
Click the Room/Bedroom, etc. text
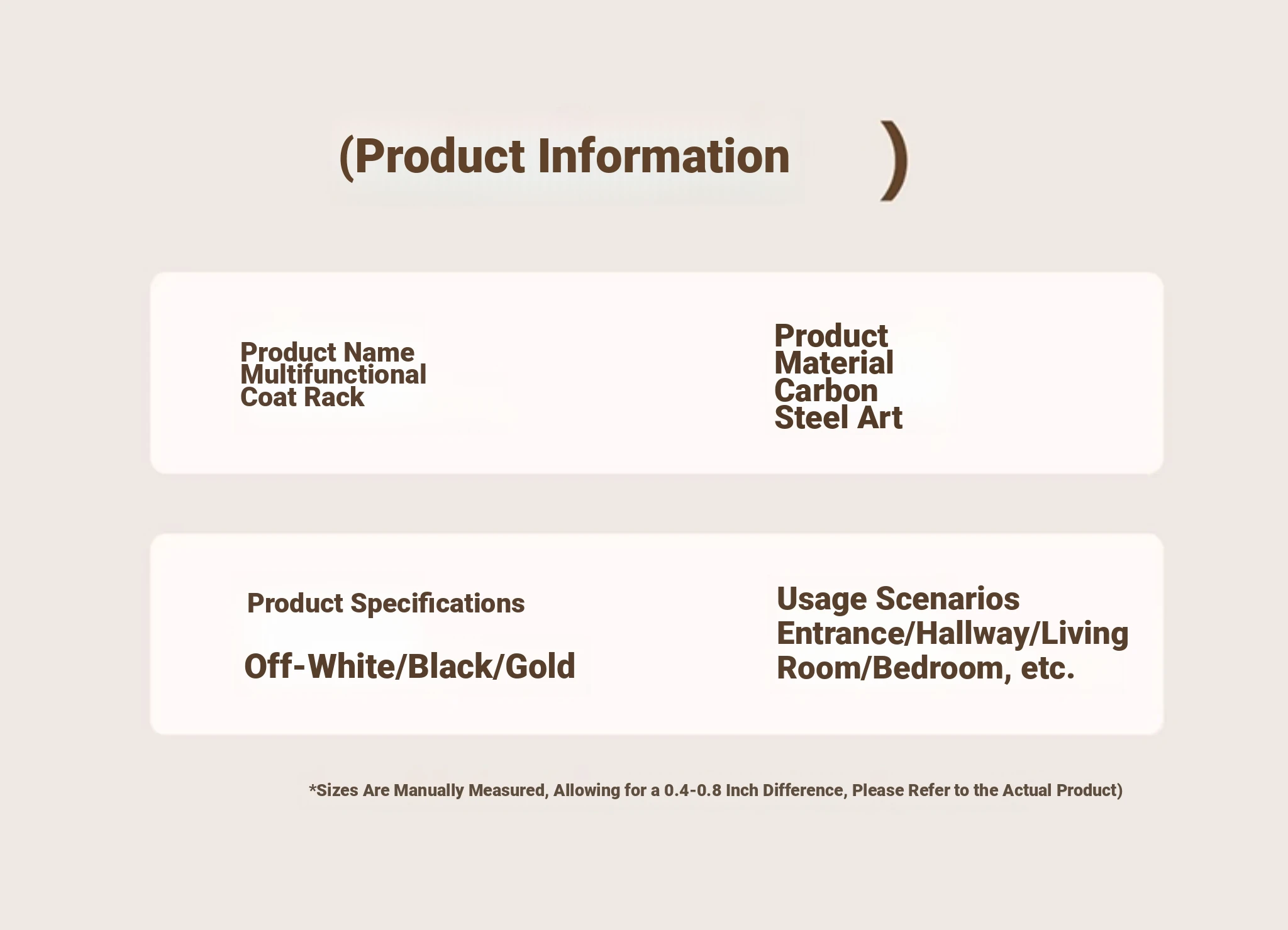point(926,668)
